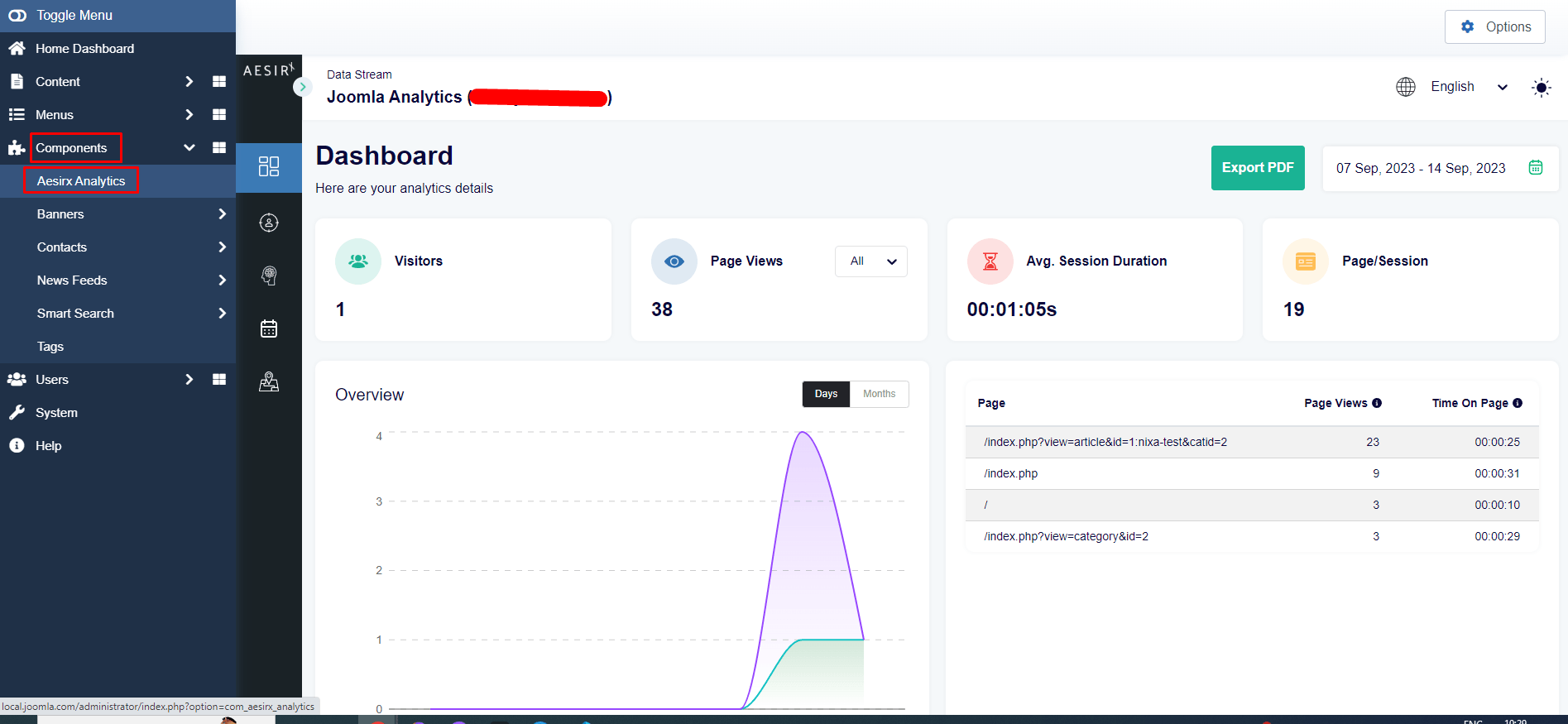Open Aesirx Analytics component

(81, 181)
